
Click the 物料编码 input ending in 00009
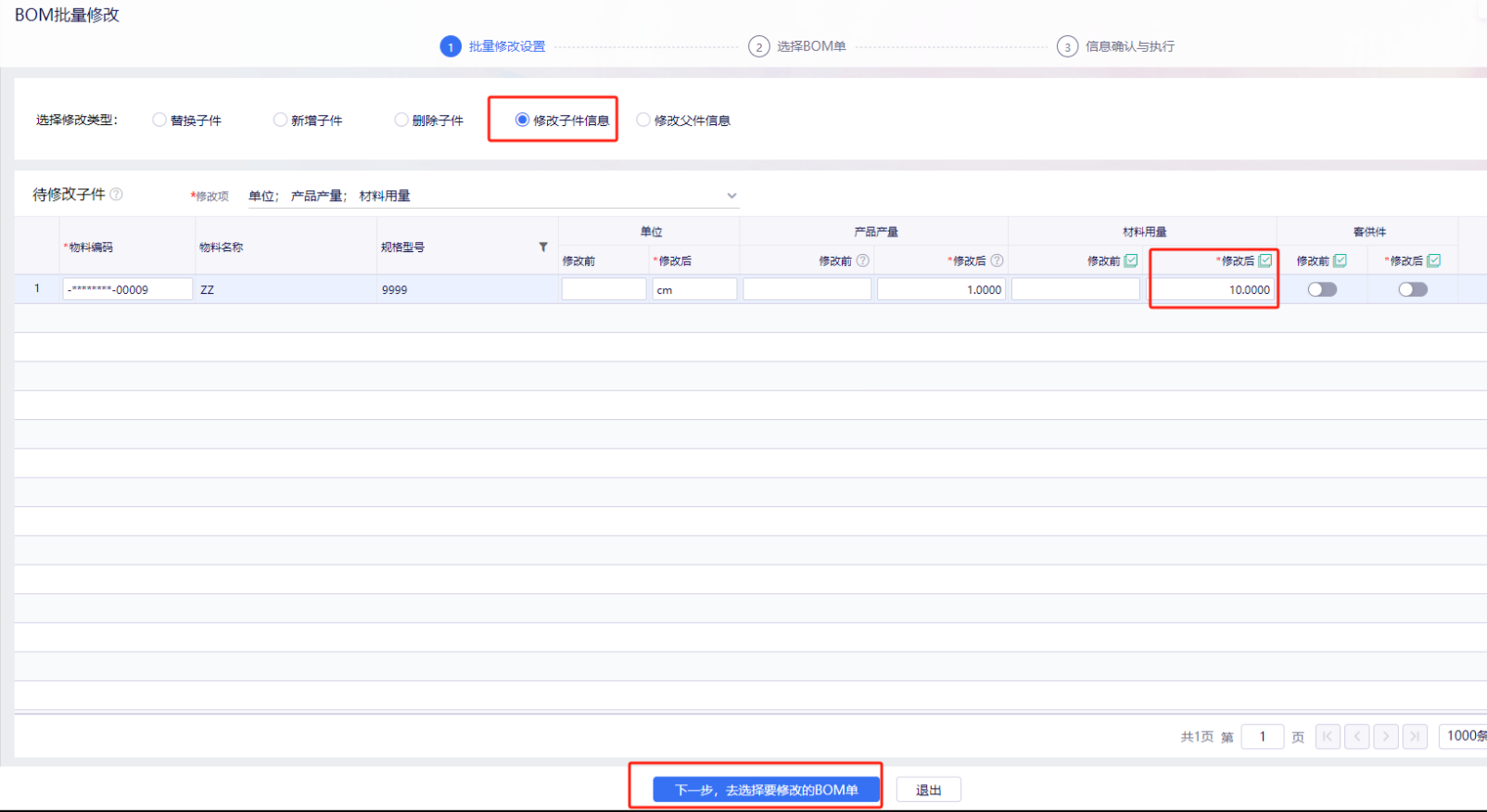point(128,289)
